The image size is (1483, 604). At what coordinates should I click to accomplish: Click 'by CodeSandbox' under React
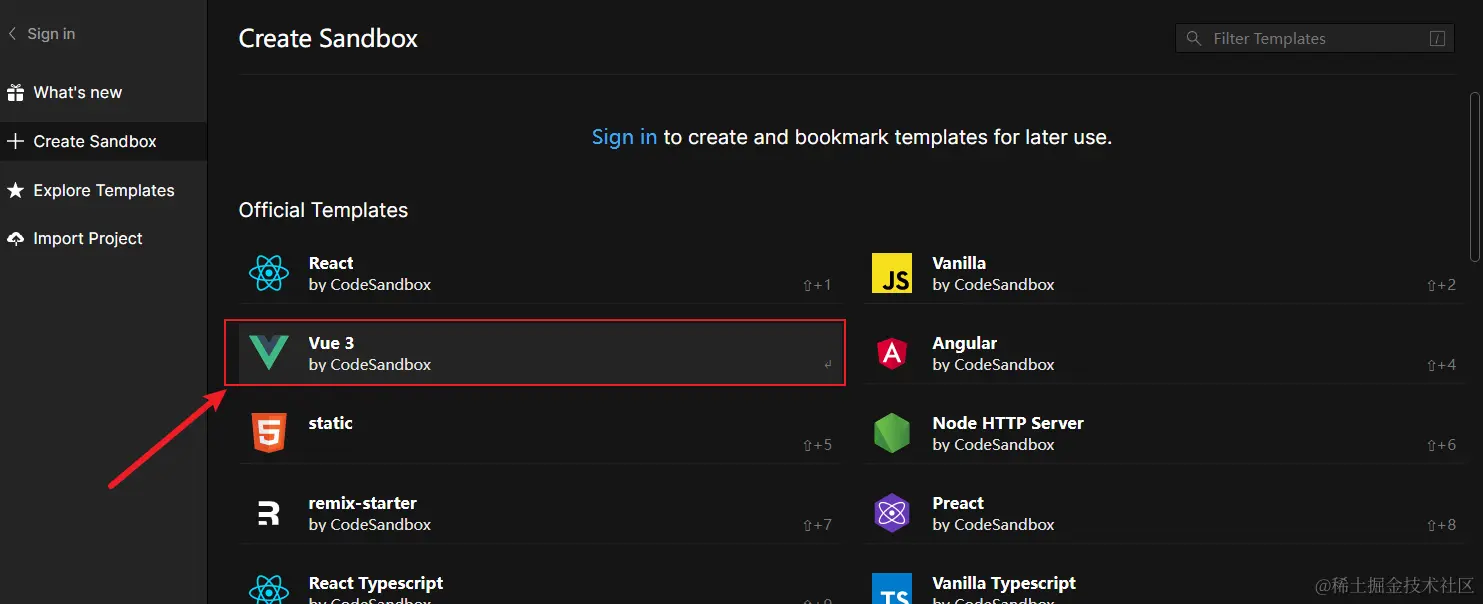click(370, 285)
